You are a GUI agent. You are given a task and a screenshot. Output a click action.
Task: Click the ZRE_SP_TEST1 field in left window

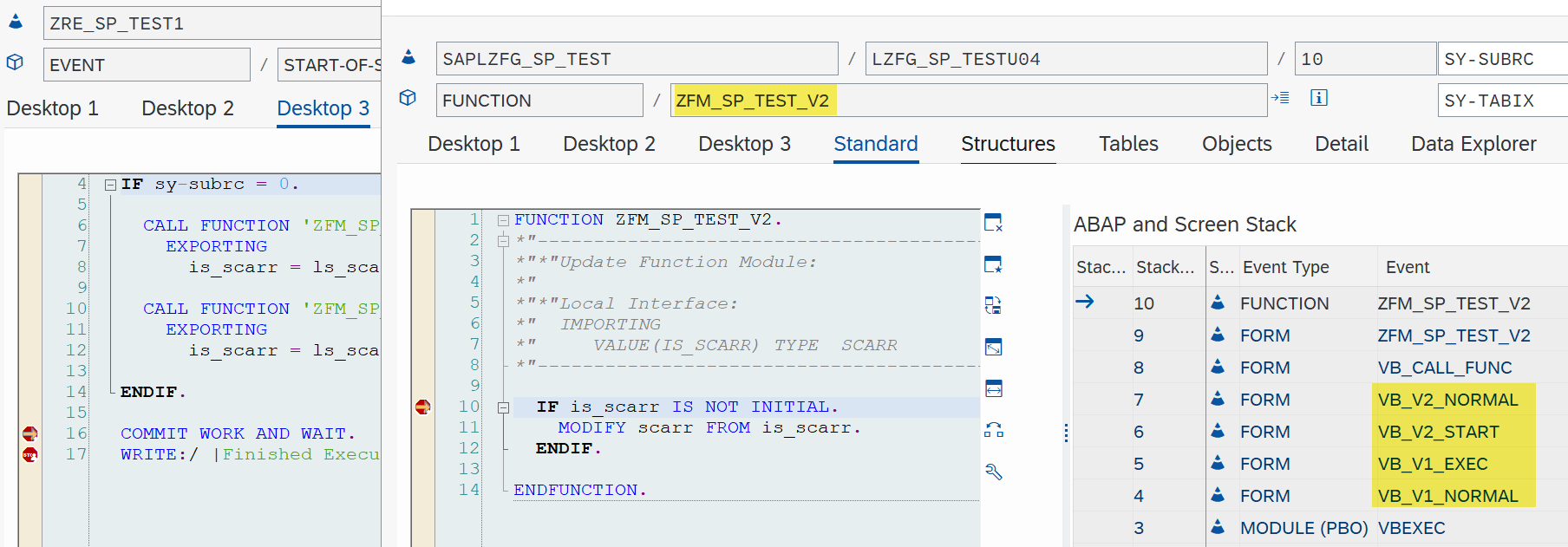pyautogui.click(x=212, y=23)
